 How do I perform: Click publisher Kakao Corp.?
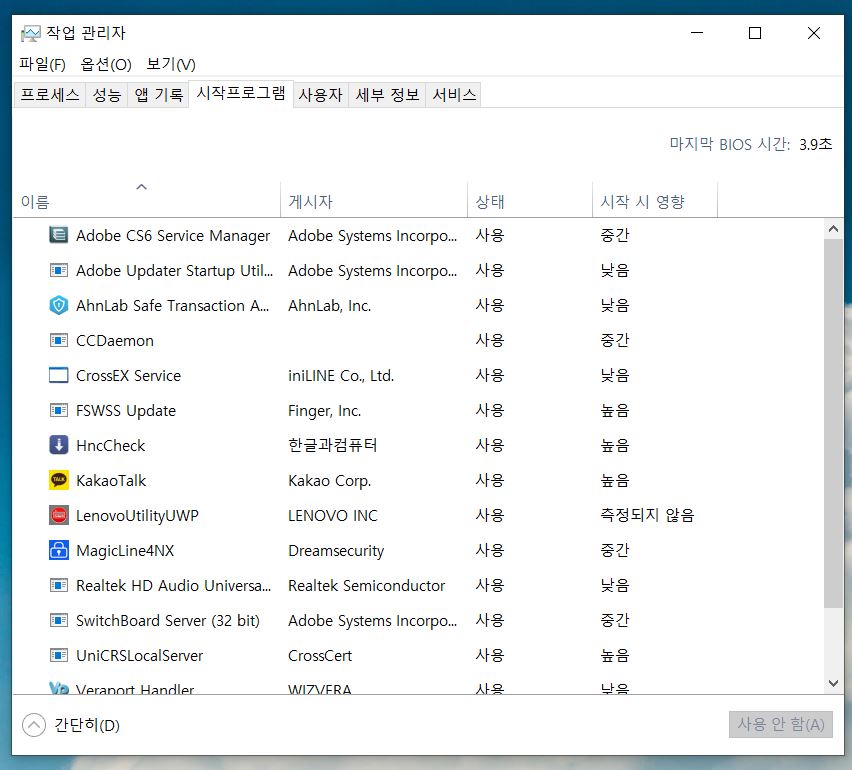[x=329, y=480]
